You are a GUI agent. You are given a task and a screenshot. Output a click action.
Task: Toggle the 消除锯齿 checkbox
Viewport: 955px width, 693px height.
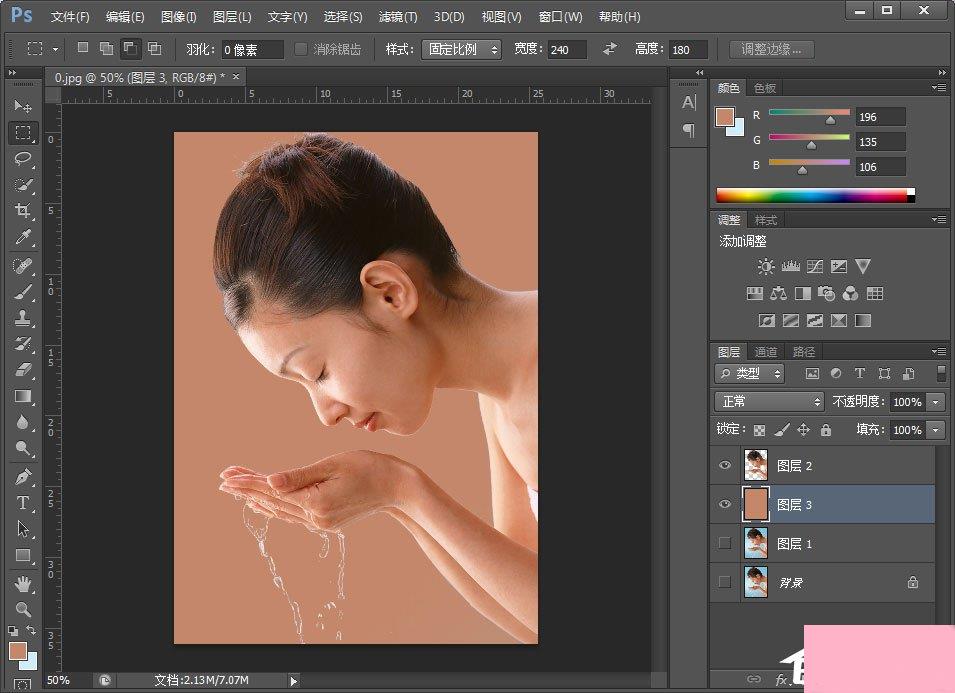pos(301,49)
